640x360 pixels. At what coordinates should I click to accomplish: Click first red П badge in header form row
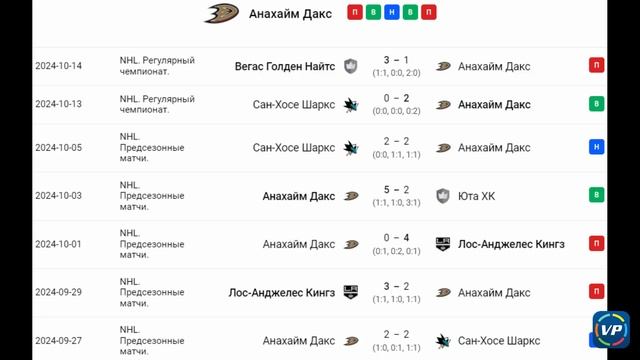point(355,12)
